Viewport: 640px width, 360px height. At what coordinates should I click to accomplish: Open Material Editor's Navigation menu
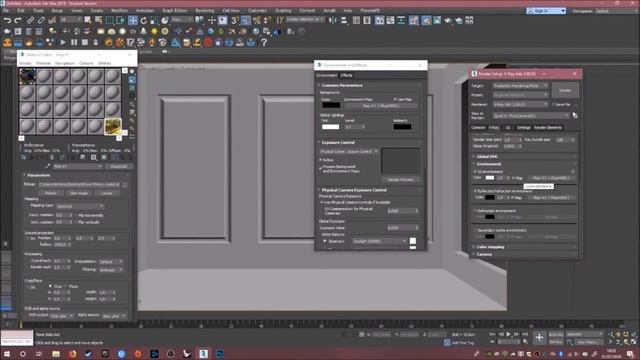click(x=64, y=63)
